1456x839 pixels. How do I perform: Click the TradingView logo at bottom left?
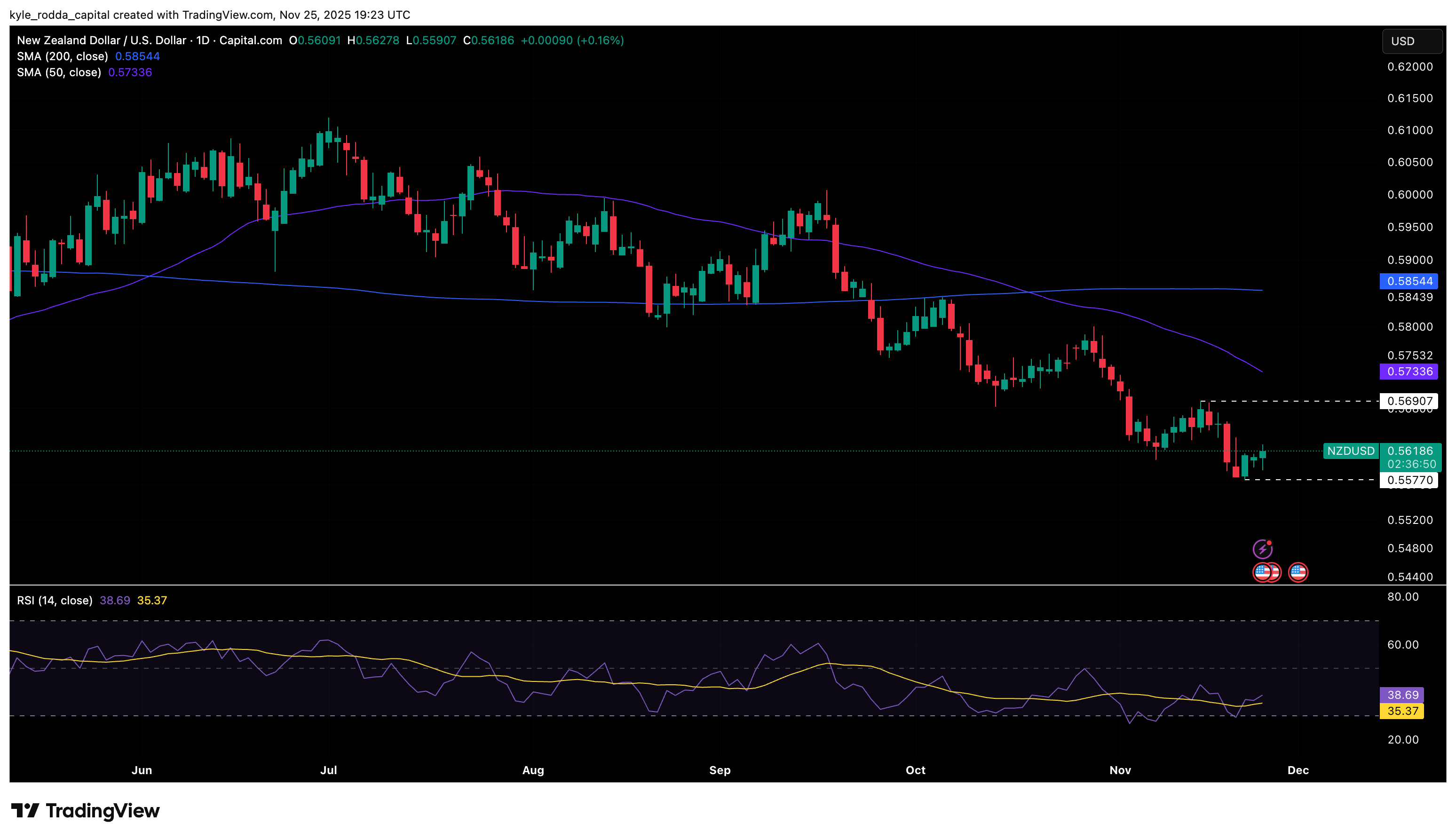[85, 811]
